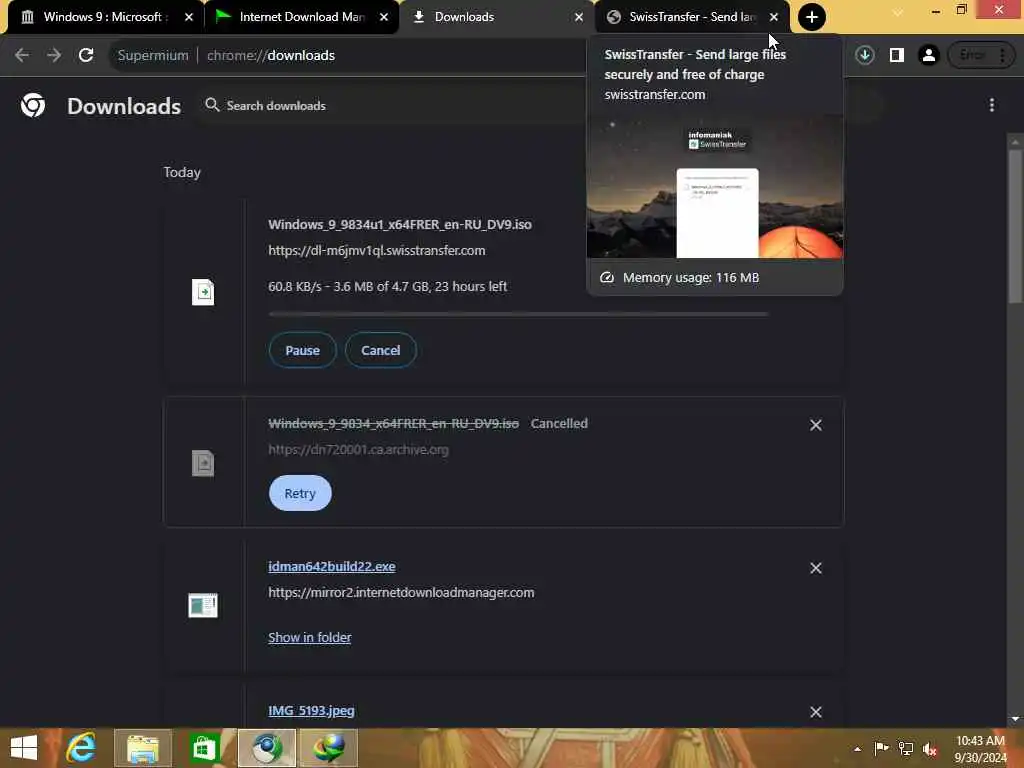Launch Internet Explorer from taskbar
Image resolution: width=1024 pixels, height=768 pixels.
tap(81, 748)
